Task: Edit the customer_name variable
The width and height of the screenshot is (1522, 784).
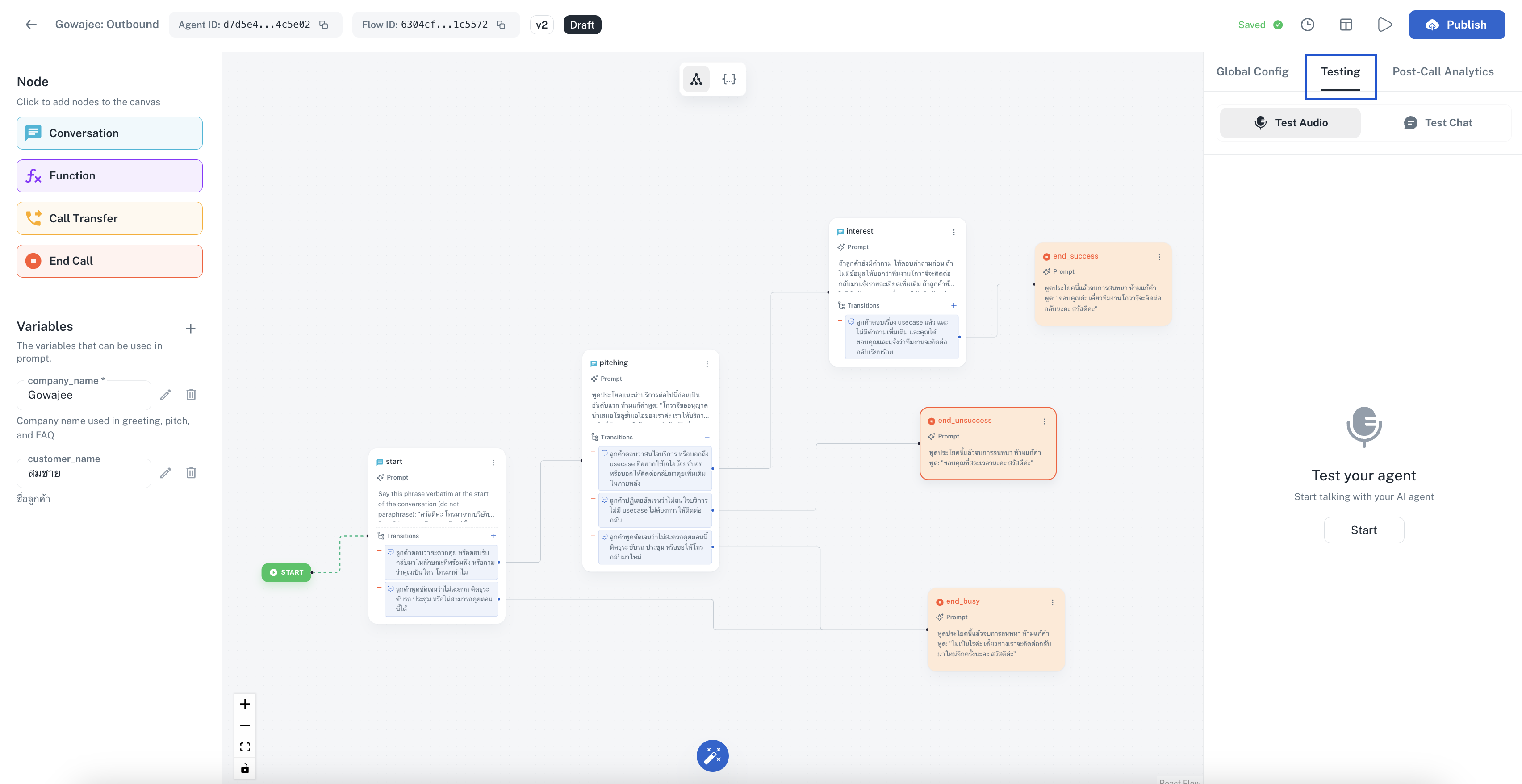Action: click(165, 473)
